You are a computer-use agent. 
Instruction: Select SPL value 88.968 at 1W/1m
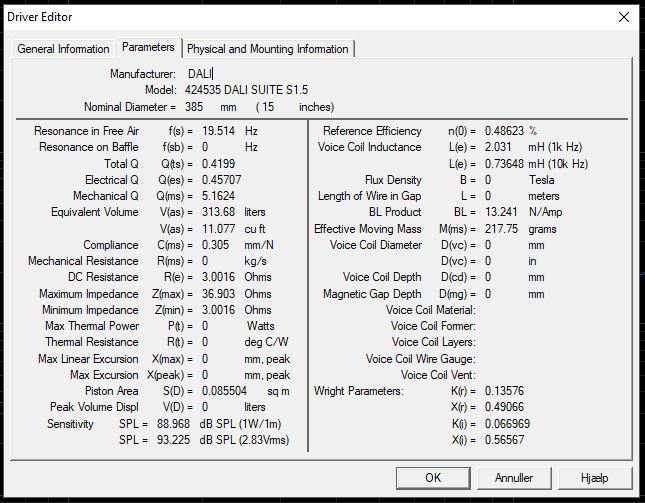coord(173,424)
